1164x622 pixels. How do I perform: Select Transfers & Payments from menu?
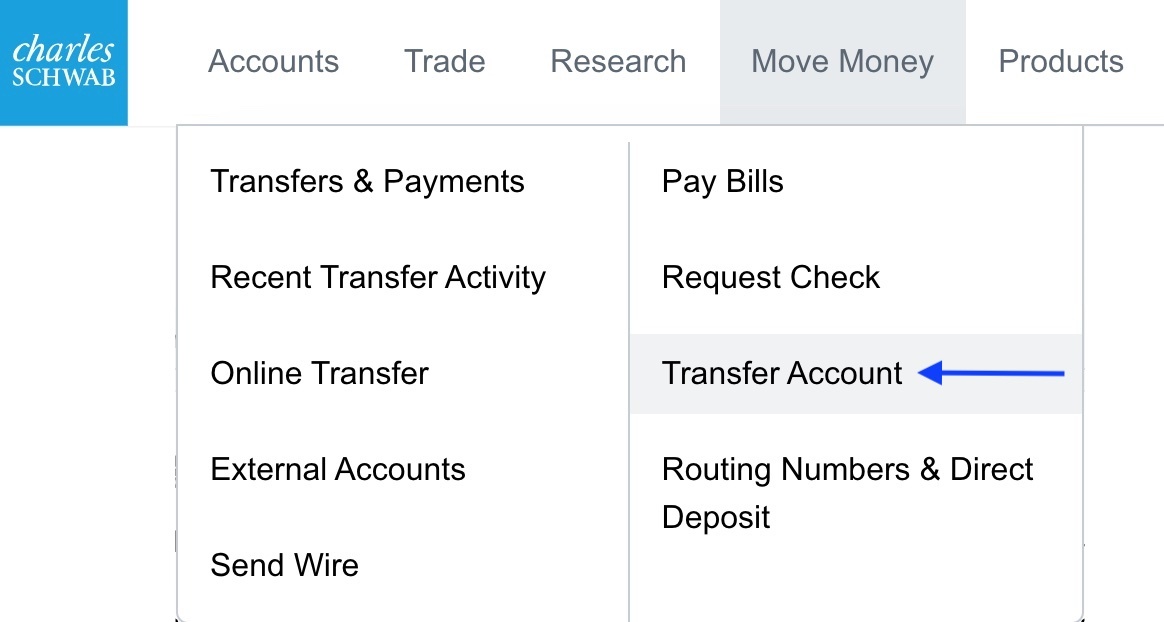367,182
